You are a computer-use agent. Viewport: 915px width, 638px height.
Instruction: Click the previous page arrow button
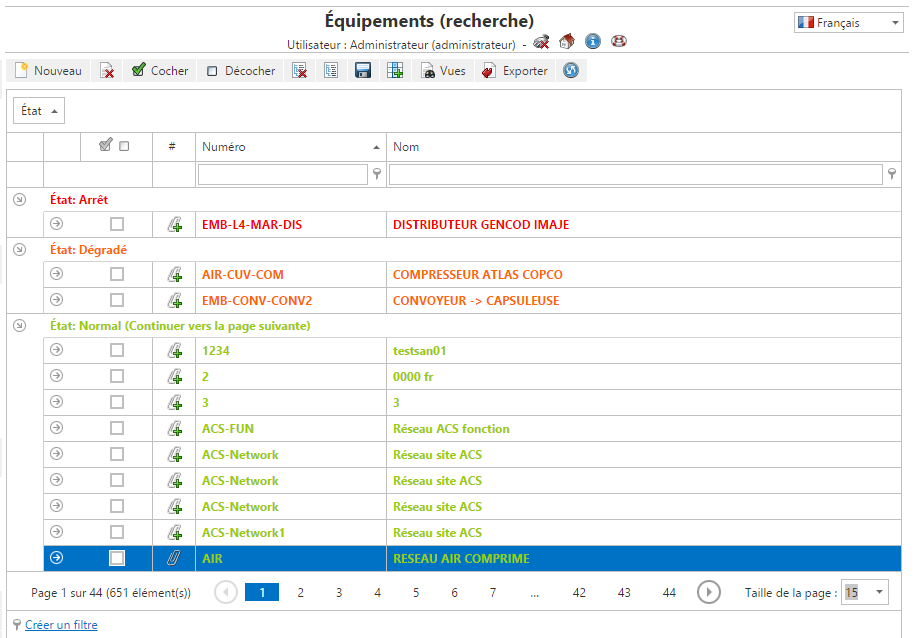pyautogui.click(x=226, y=592)
